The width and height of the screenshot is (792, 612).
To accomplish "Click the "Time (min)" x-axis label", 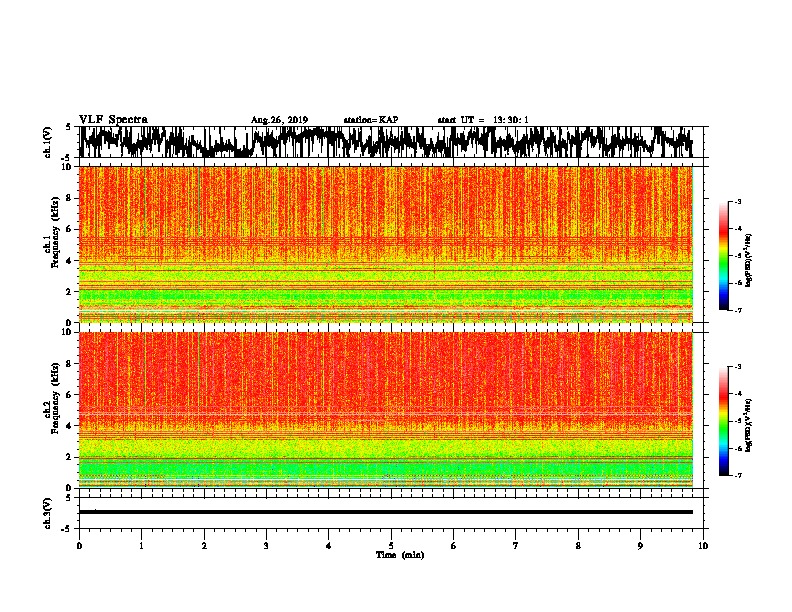I will [x=400, y=555].
